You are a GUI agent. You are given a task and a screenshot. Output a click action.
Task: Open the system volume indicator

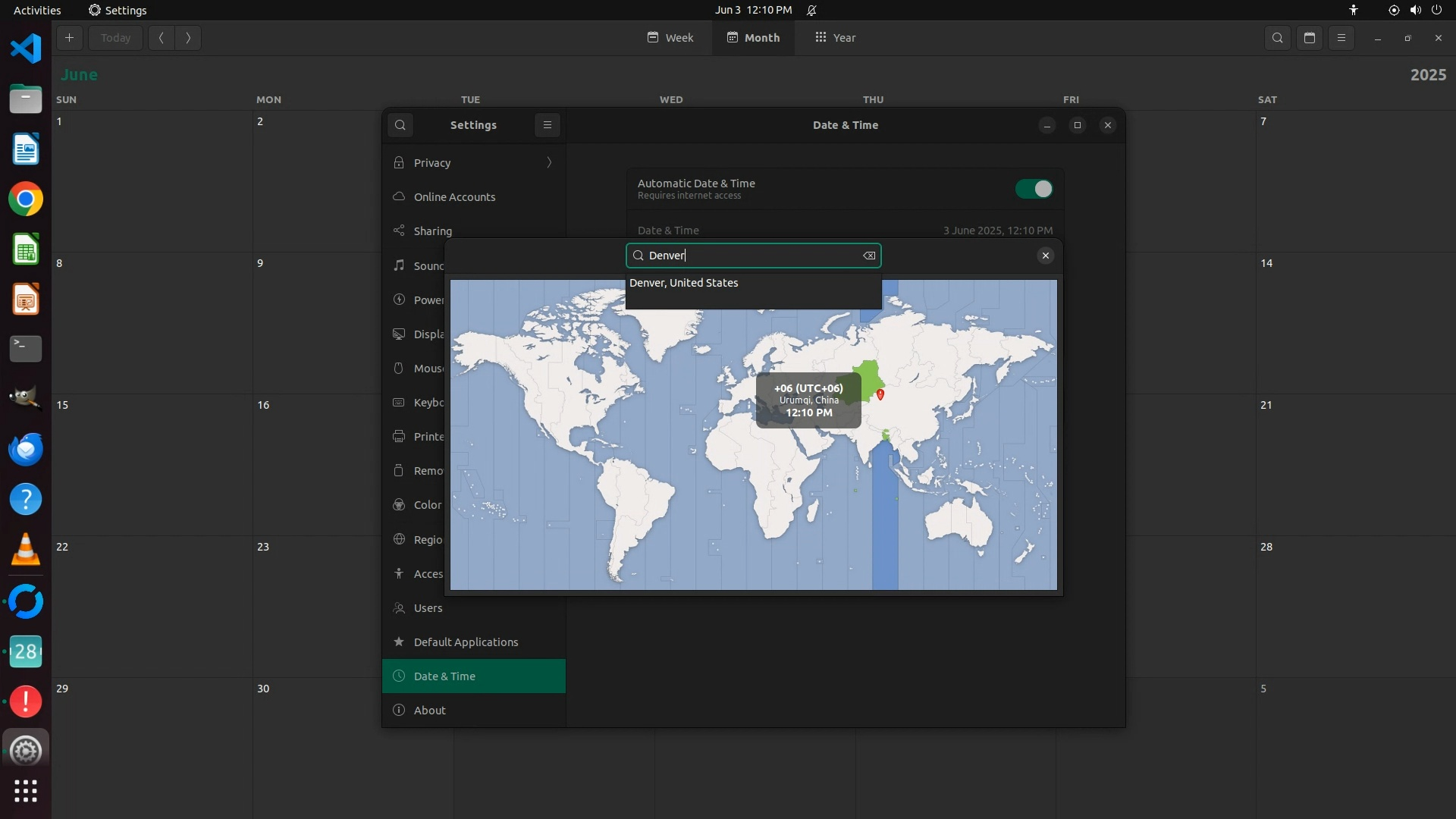pos(1415,10)
